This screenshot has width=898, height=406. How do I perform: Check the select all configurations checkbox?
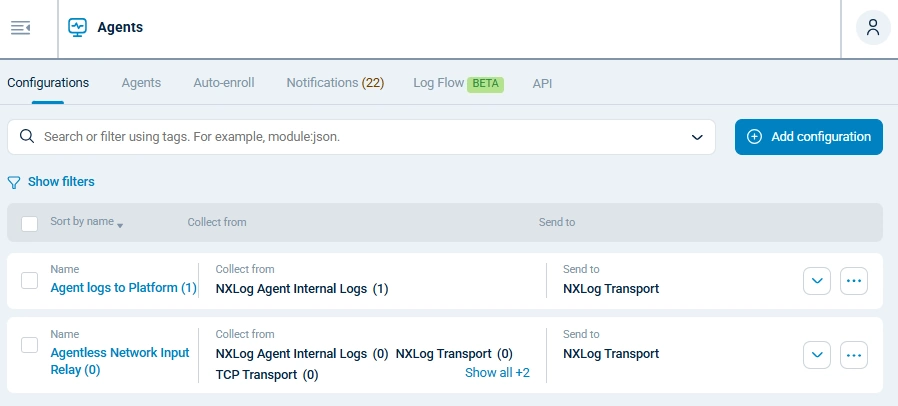tap(30, 223)
